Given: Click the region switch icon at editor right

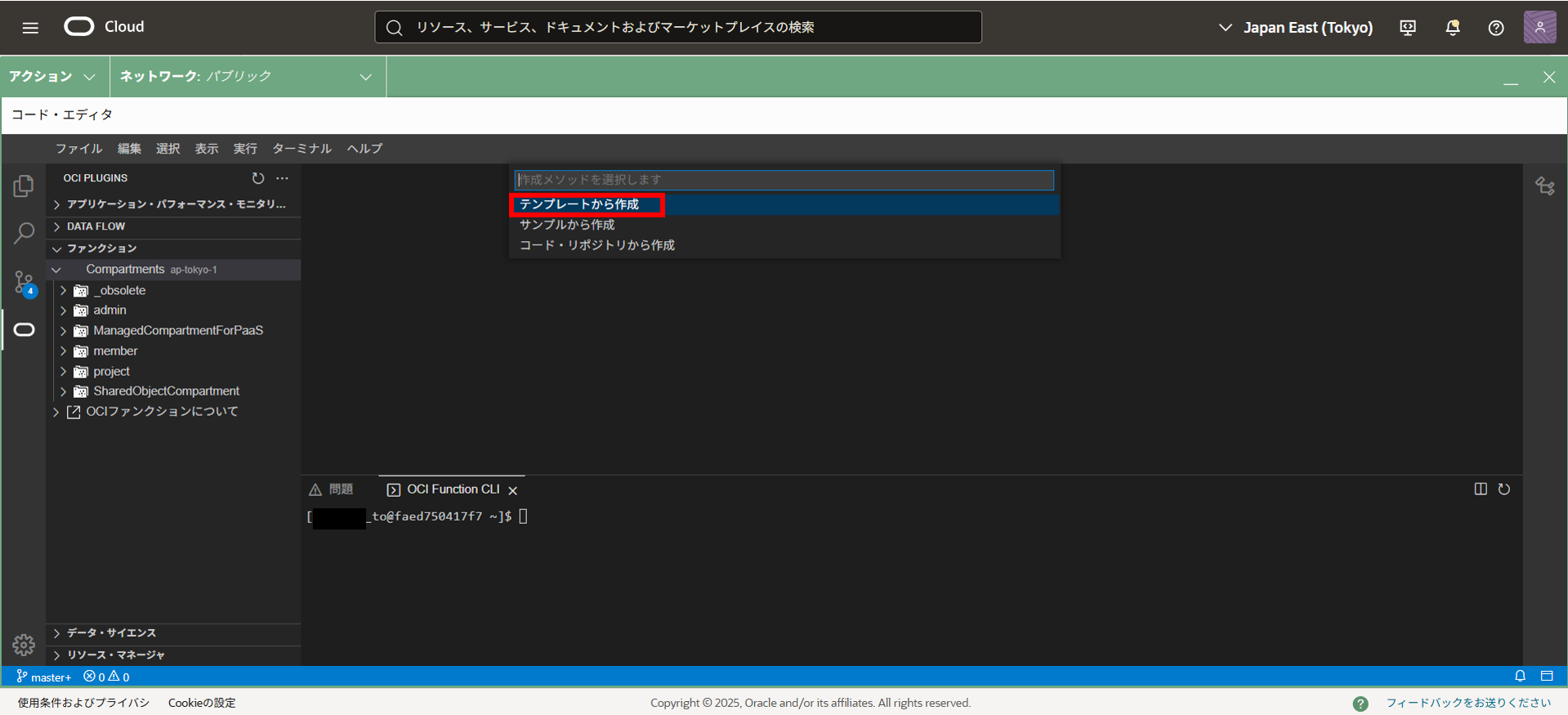Looking at the screenshot, I should point(1544,186).
